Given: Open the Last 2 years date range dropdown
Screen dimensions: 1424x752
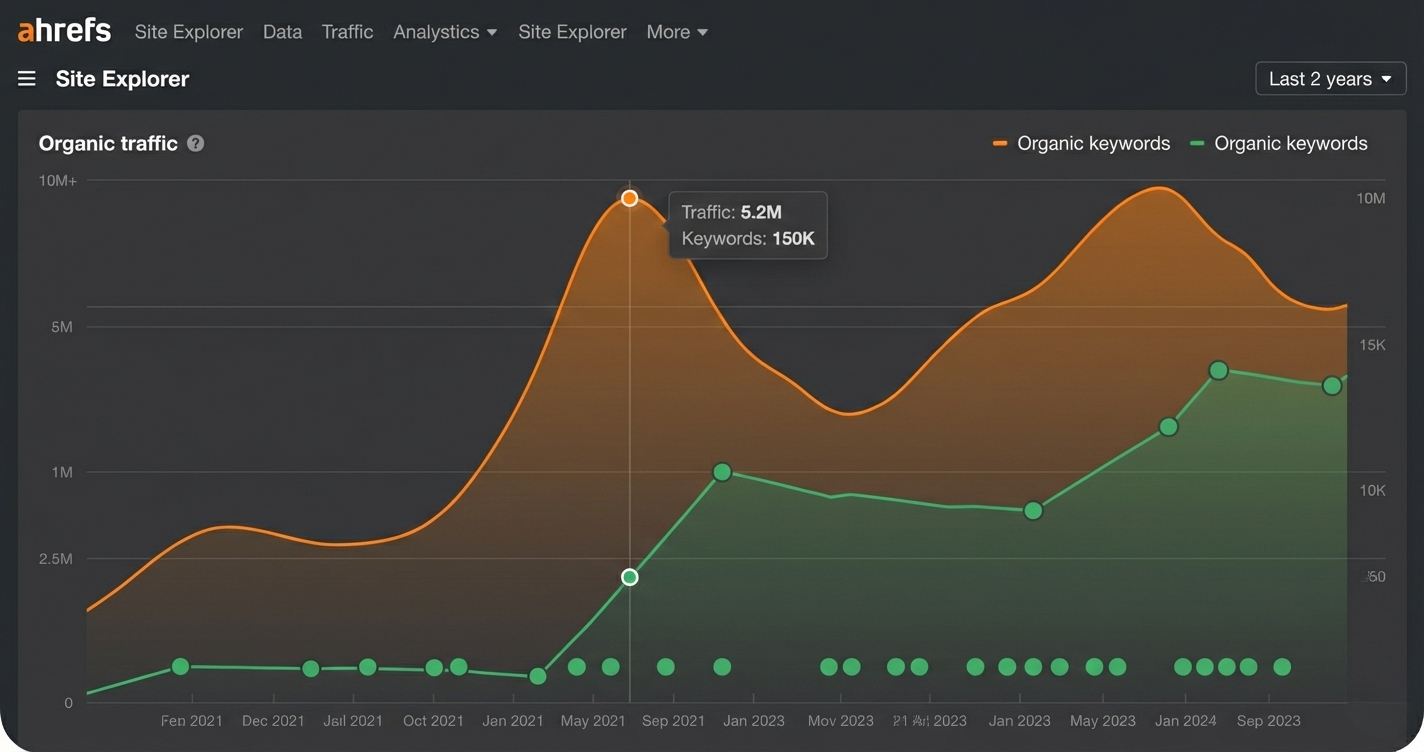Looking at the screenshot, I should click(1330, 78).
